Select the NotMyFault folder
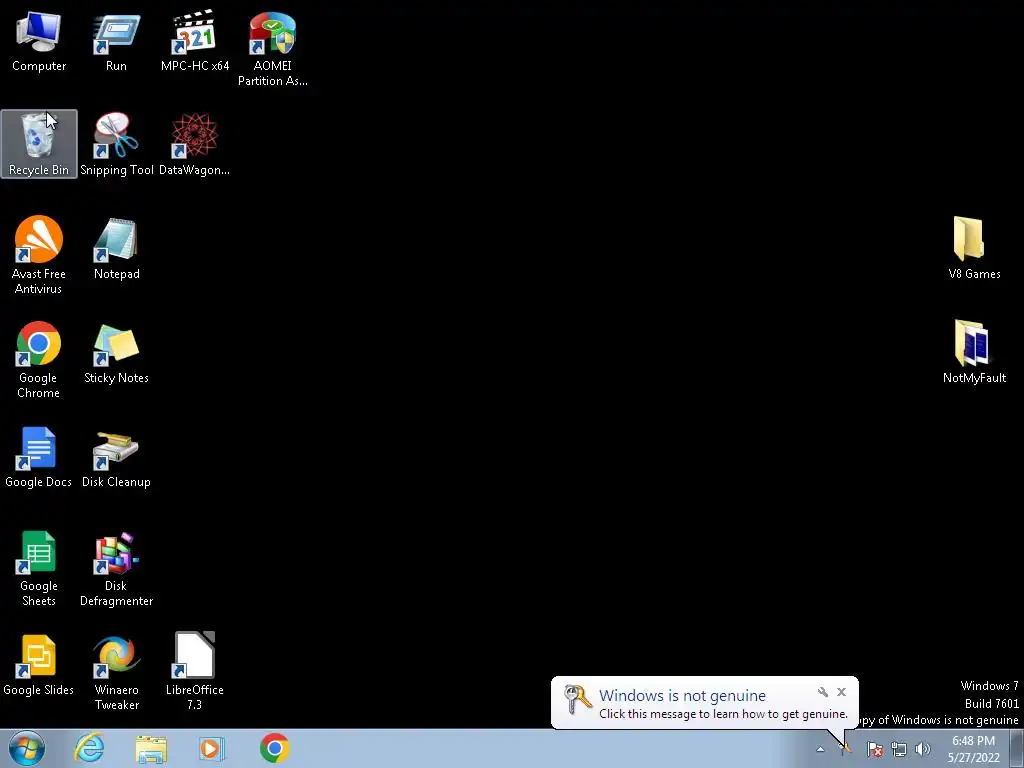Image resolution: width=1024 pixels, height=768 pixels. (x=974, y=353)
